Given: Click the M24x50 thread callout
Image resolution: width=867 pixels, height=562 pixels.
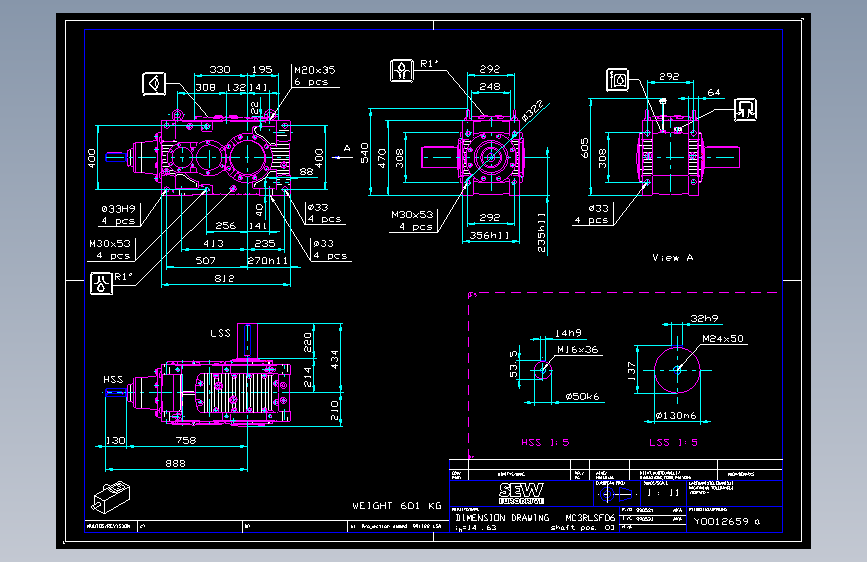Looking at the screenshot, I should coord(723,339).
